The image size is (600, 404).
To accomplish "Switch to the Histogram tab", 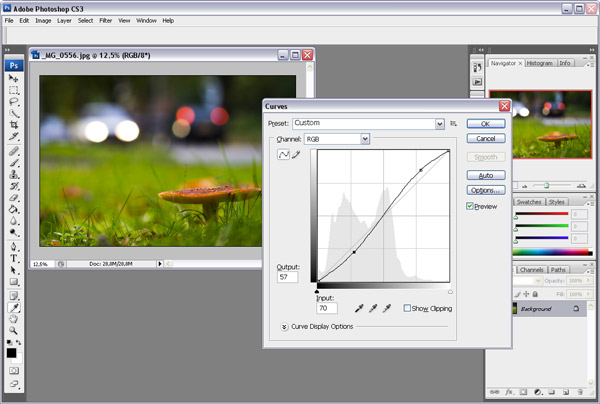I will tap(540, 63).
